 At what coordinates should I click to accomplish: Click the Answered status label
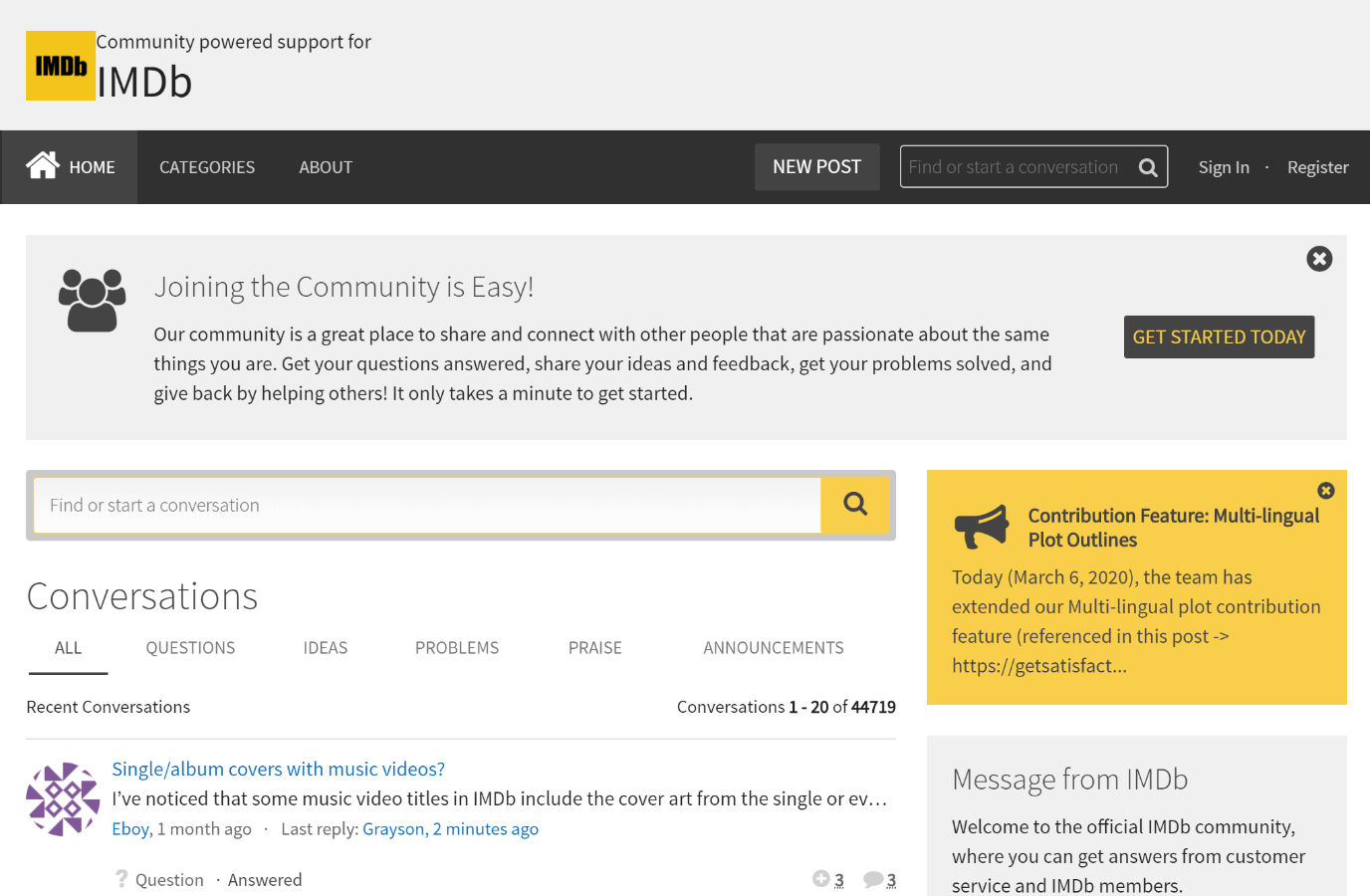coord(265,880)
